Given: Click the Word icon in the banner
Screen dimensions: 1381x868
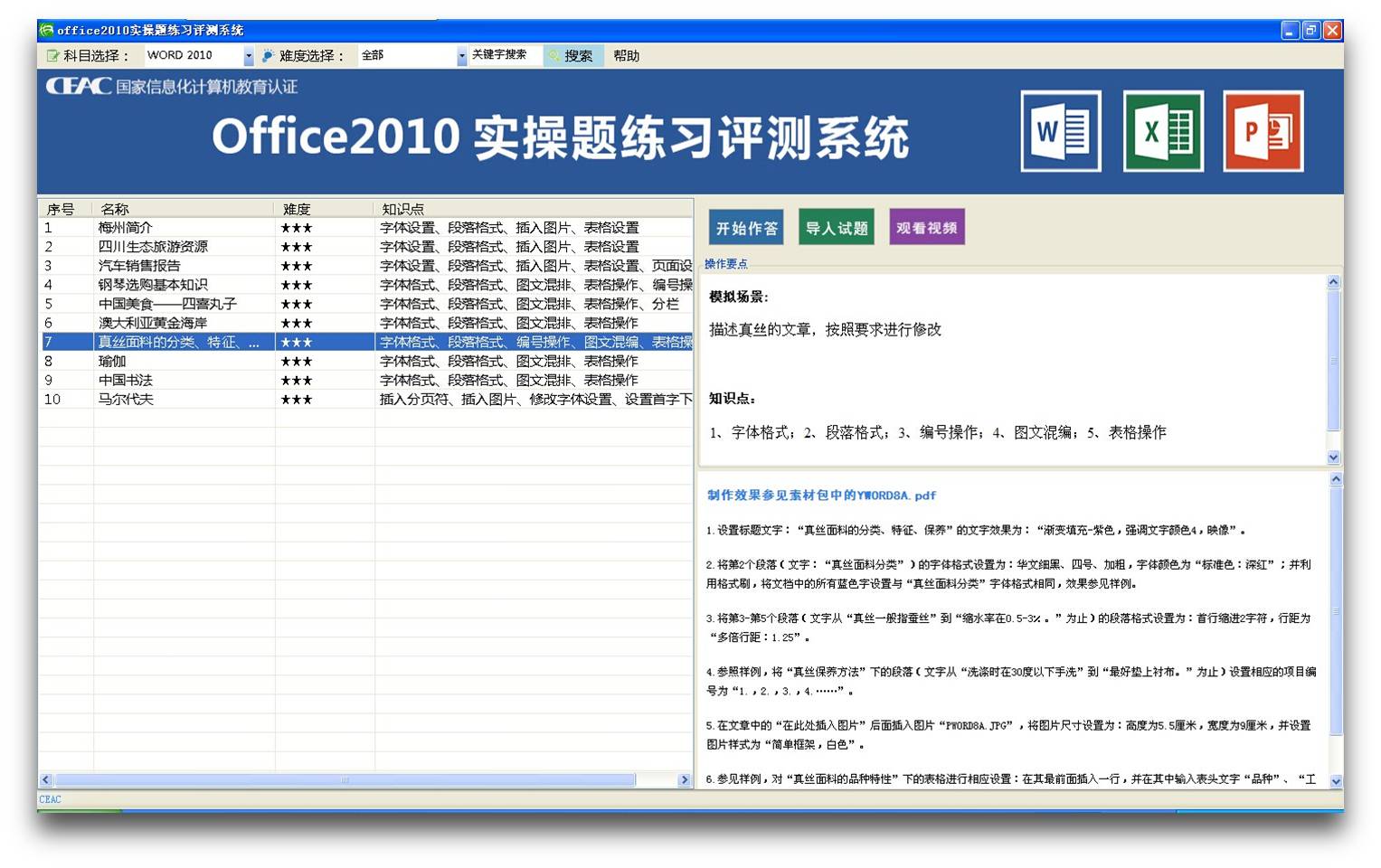Looking at the screenshot, I should tap(1060, 131).
